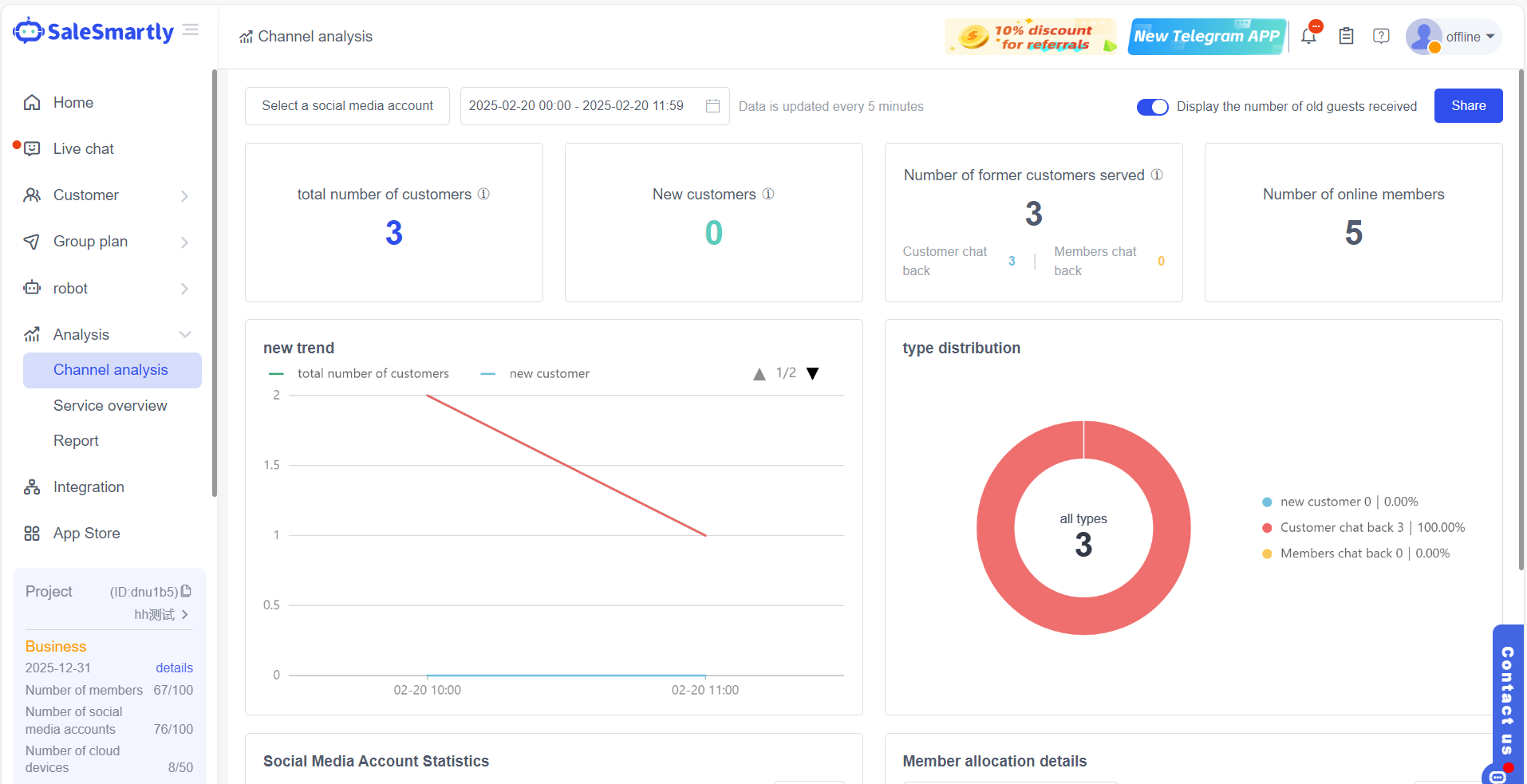The width and height of the screenshot is (1527, 784).
Task: Click new customer color swatch in trend legend
Action: click(488, 373)
